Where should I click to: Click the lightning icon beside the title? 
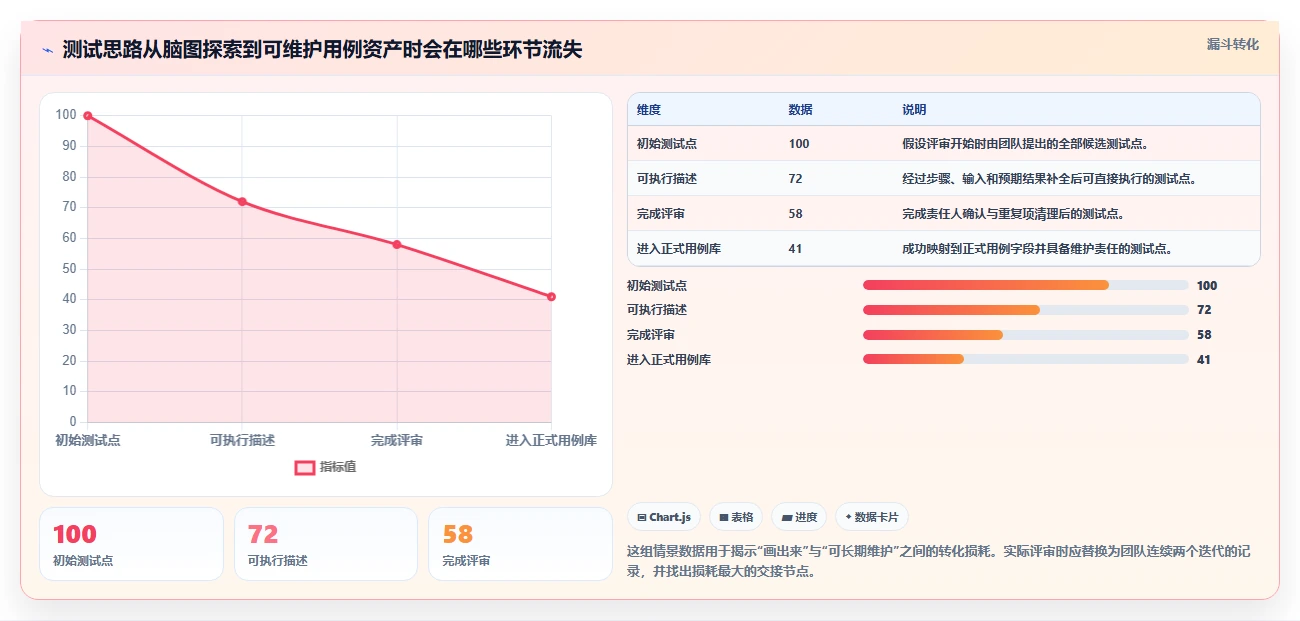[x=47, y=49]
